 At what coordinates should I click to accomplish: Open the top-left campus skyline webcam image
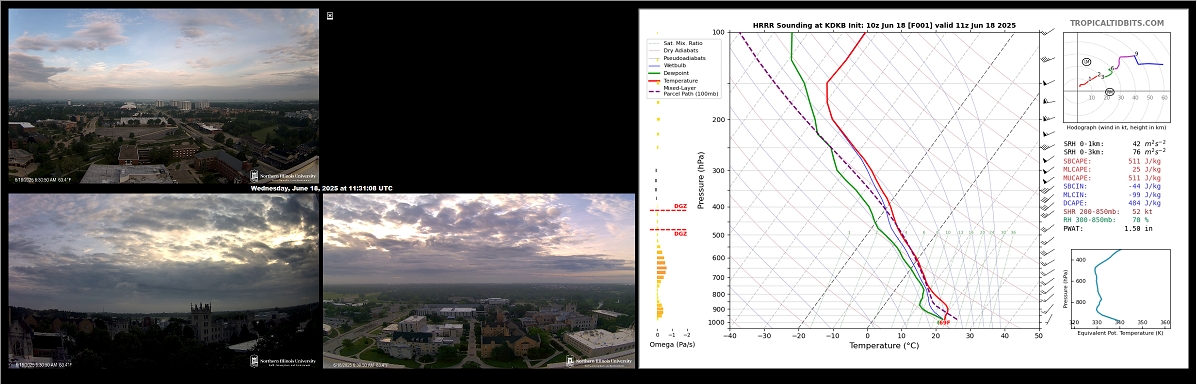click(163, 96)
